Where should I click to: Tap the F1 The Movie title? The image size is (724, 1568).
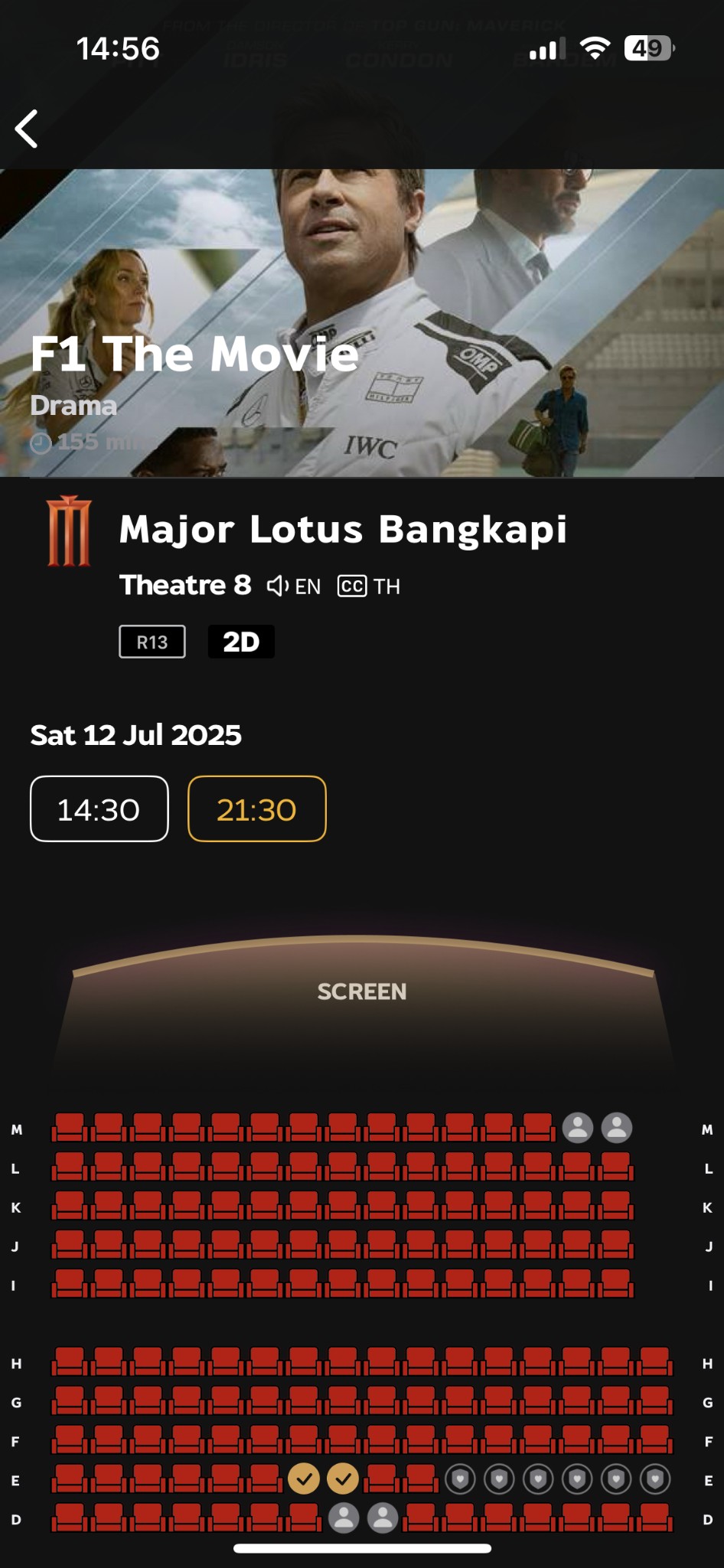[x=194, y=354]
